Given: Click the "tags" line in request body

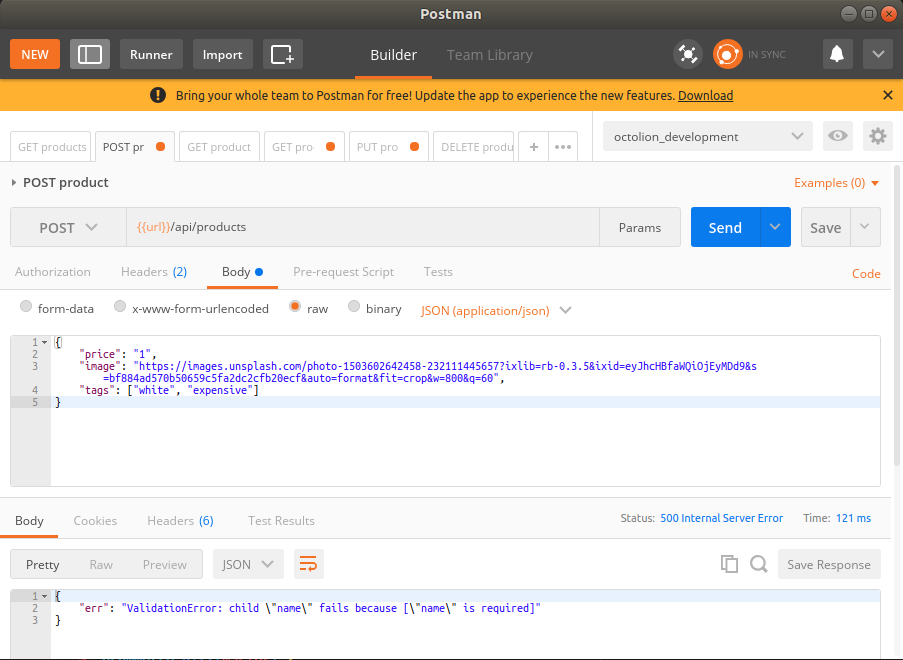Looking at the screenshot, I should point(169,390).
